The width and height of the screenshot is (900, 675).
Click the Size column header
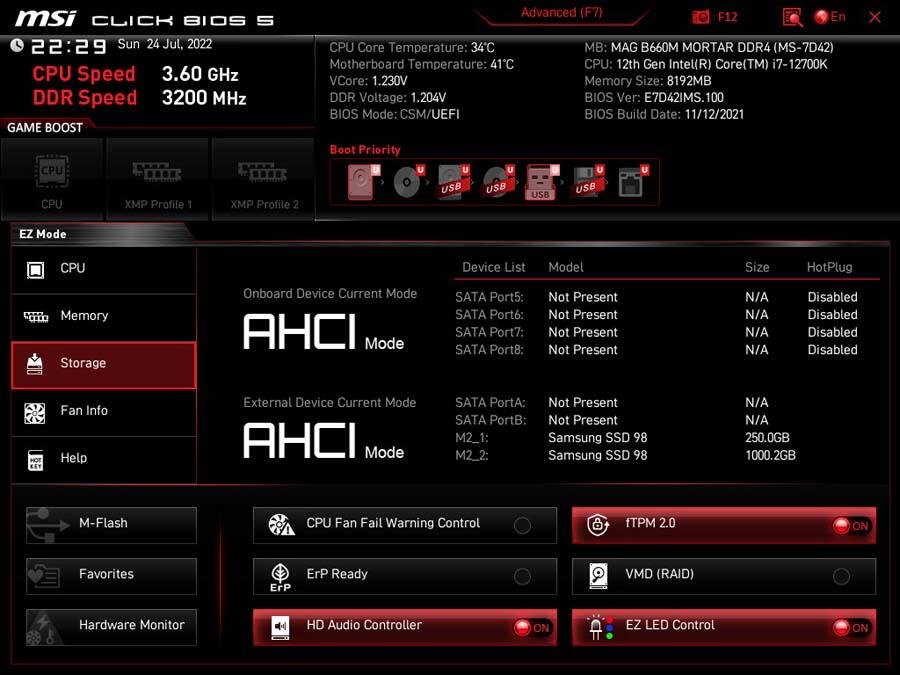point(757,267)
